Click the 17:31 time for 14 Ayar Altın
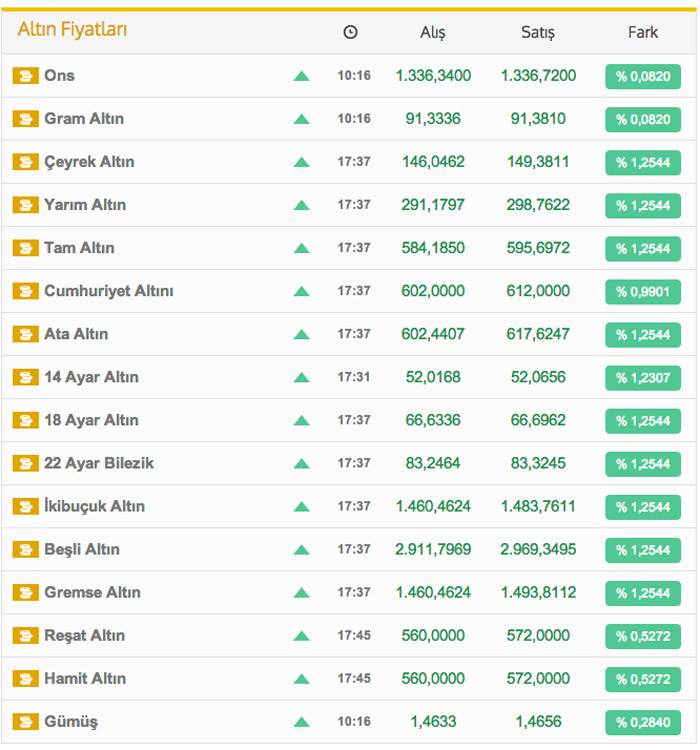 pyautogui.click(x=354, y=377)
